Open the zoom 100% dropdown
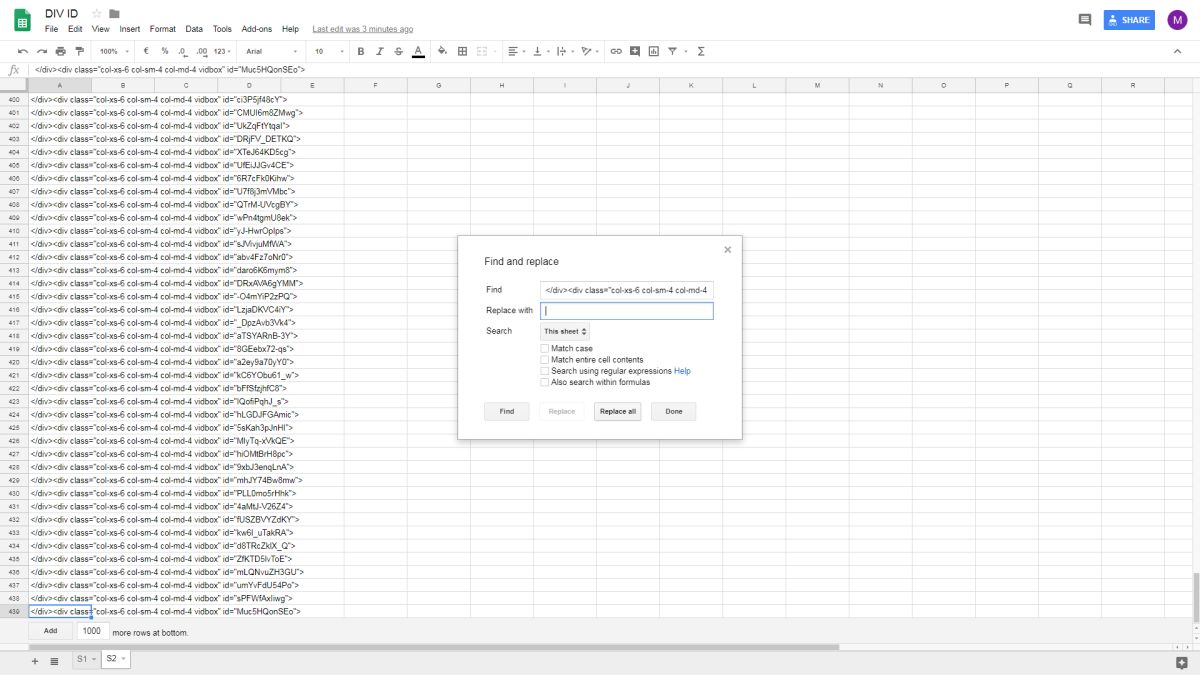1200x675 pixels. pyautogui.click(x=112, y=51)
